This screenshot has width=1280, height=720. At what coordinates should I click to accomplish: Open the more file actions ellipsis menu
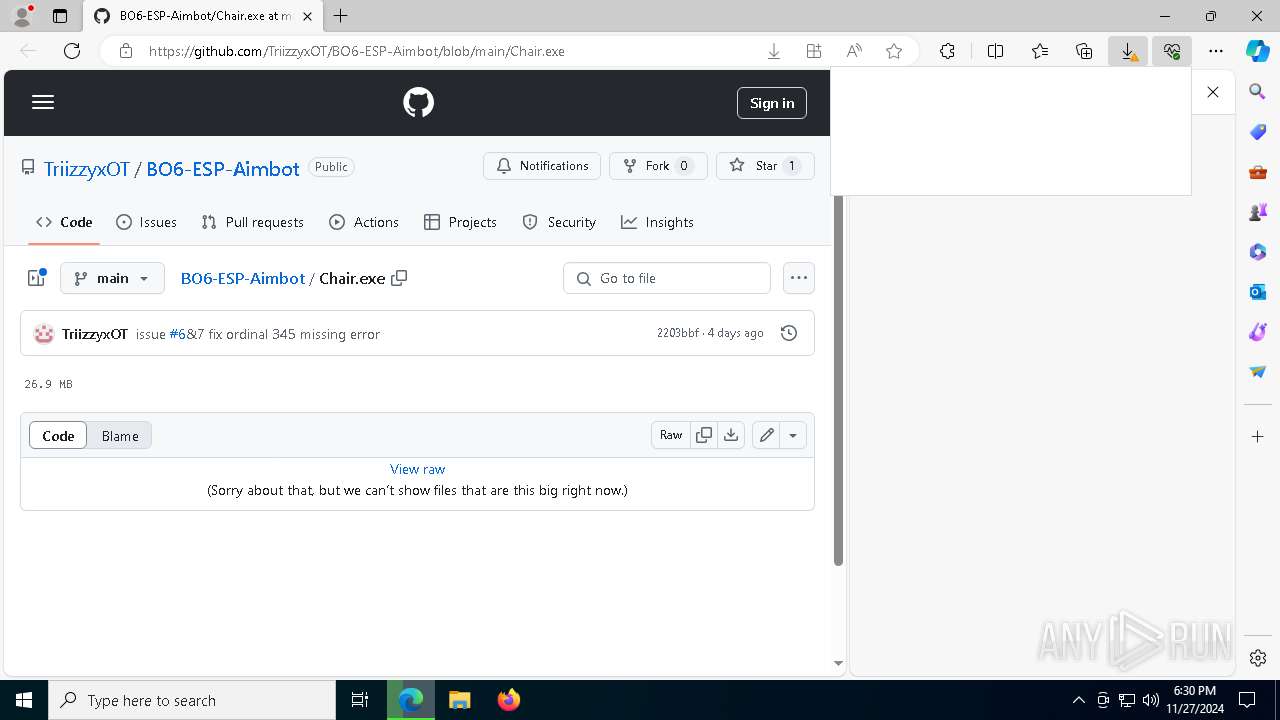tap(798, 278)
